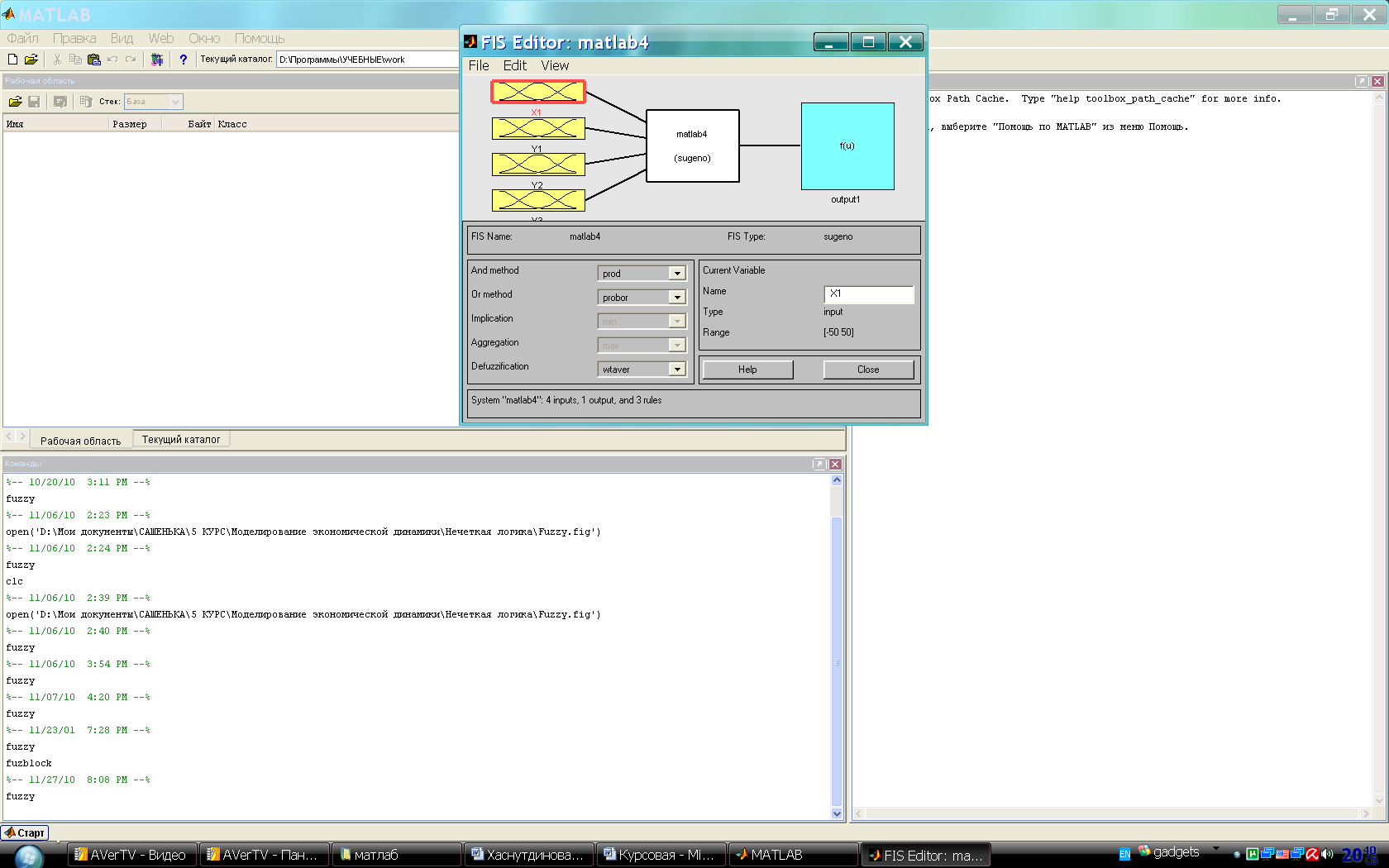This screenshot has width=1389, height=868.
Task: Create a new file in MATLAB toolbar
Action: [12, 60]
